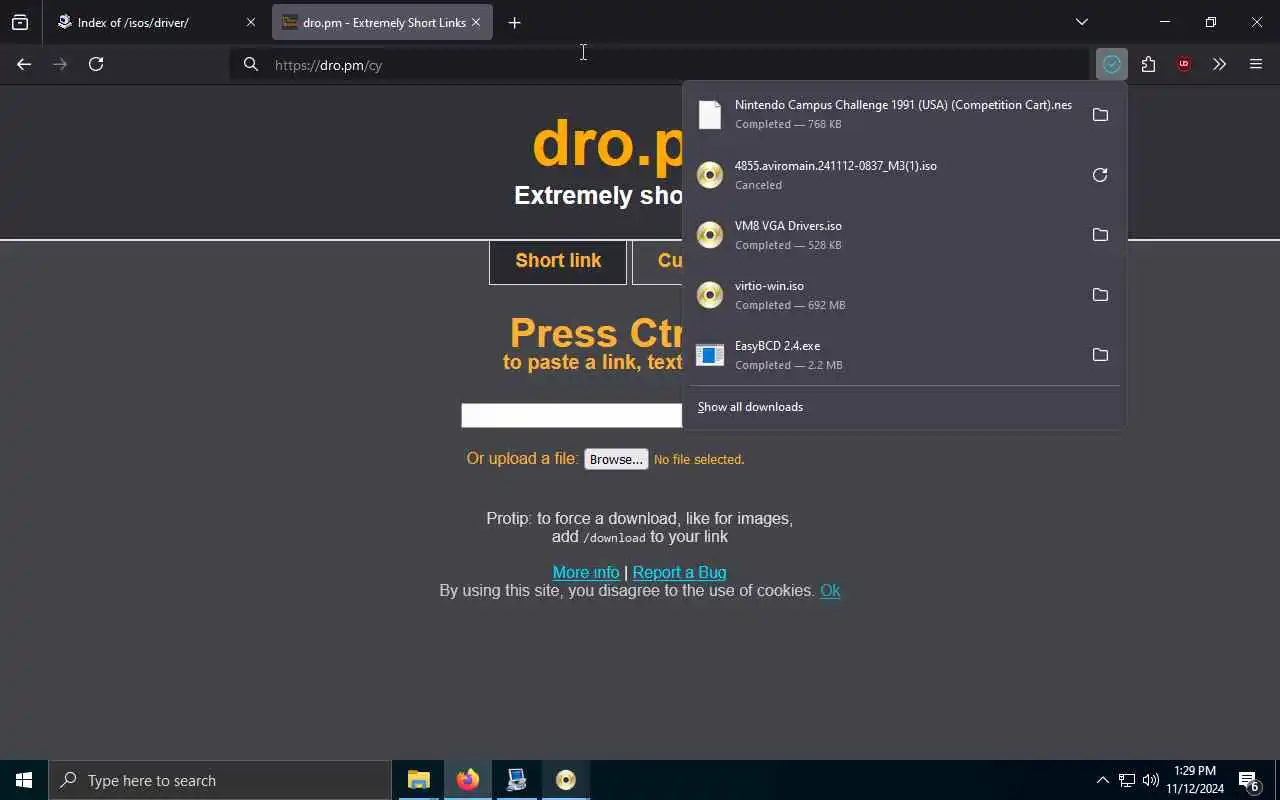List all tabs dropdown arrow
1280x800 pixels.
[x=1081, y=22]
